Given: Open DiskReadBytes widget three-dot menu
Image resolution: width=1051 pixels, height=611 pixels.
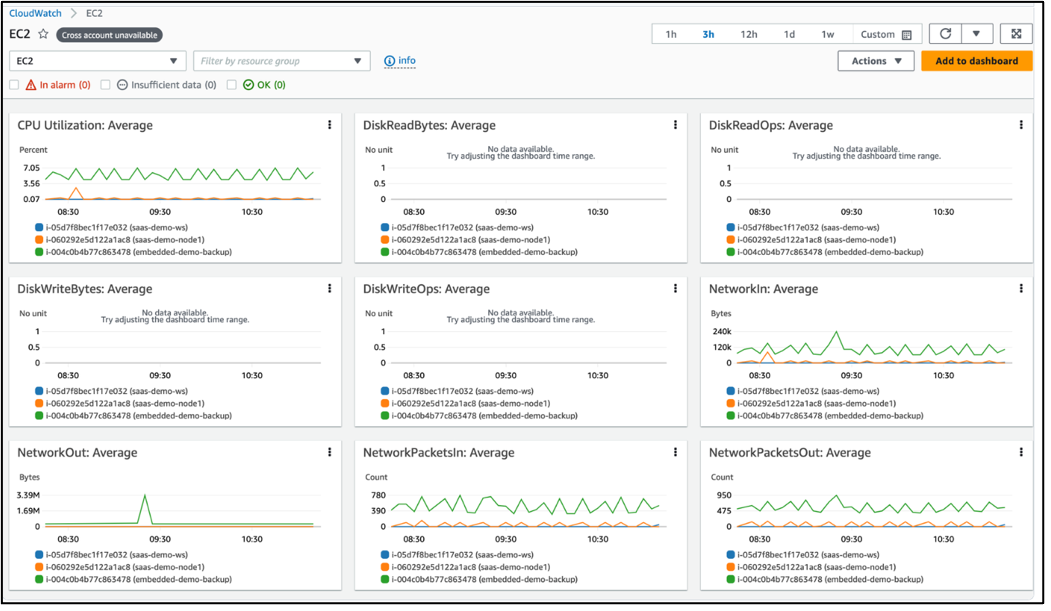Looking at the screenshot, I should point(675,125).
